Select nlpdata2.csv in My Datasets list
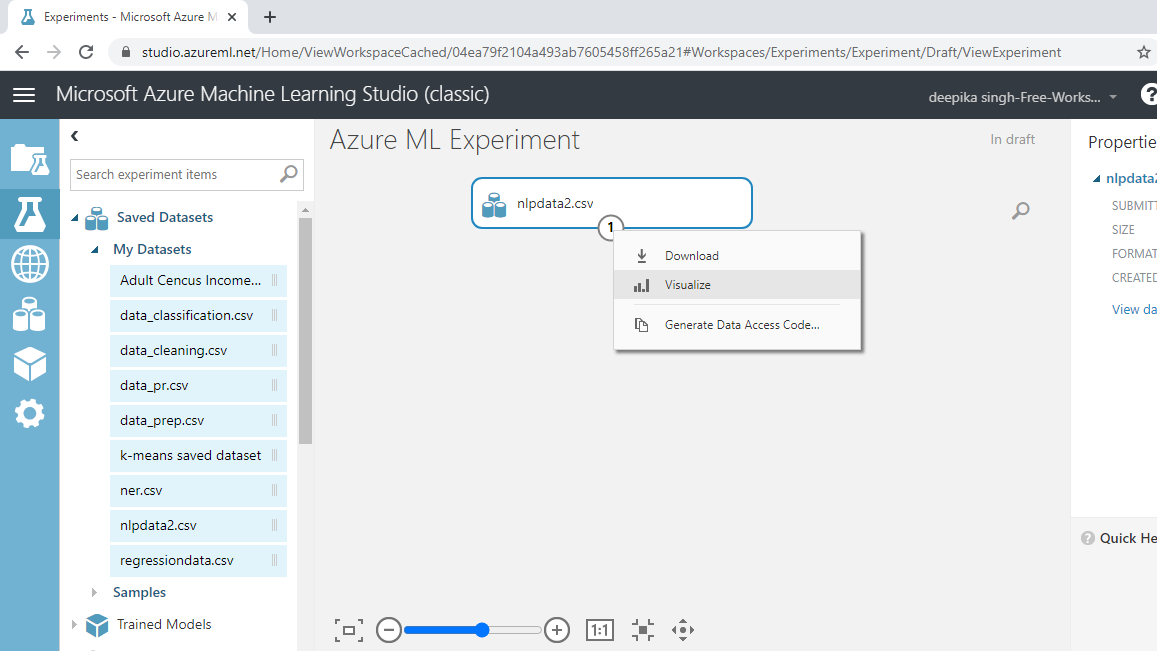This screenshot has width=1157, height=651. pos(198,526)
